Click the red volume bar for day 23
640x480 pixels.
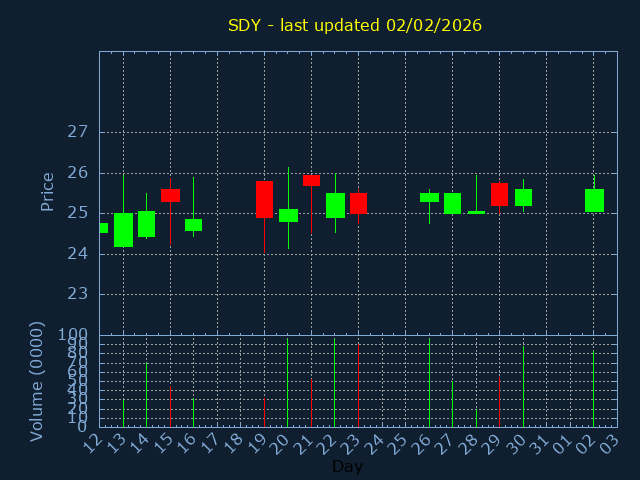click(358, 385)
